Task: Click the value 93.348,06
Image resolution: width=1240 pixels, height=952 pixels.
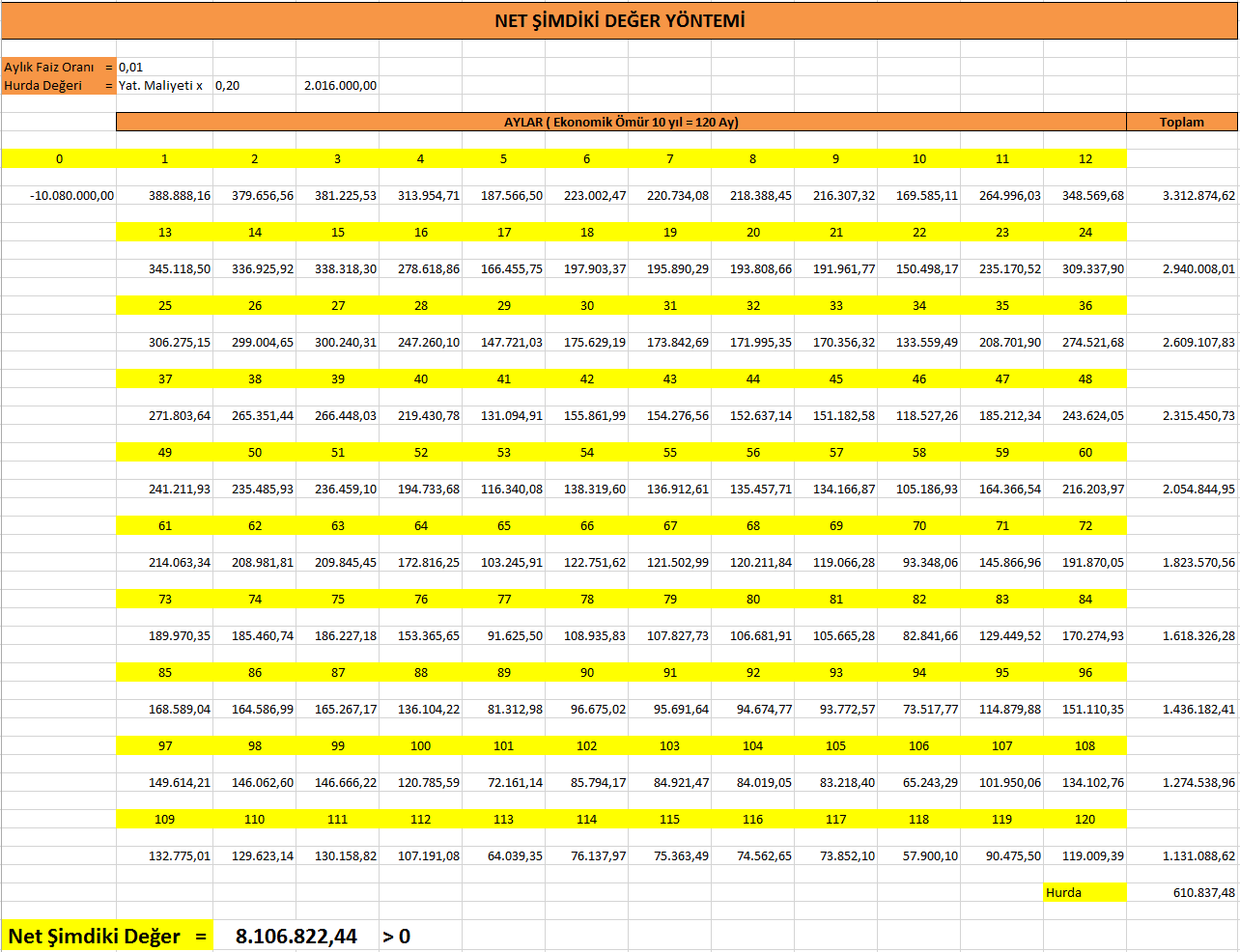Action: coord(930,563)
